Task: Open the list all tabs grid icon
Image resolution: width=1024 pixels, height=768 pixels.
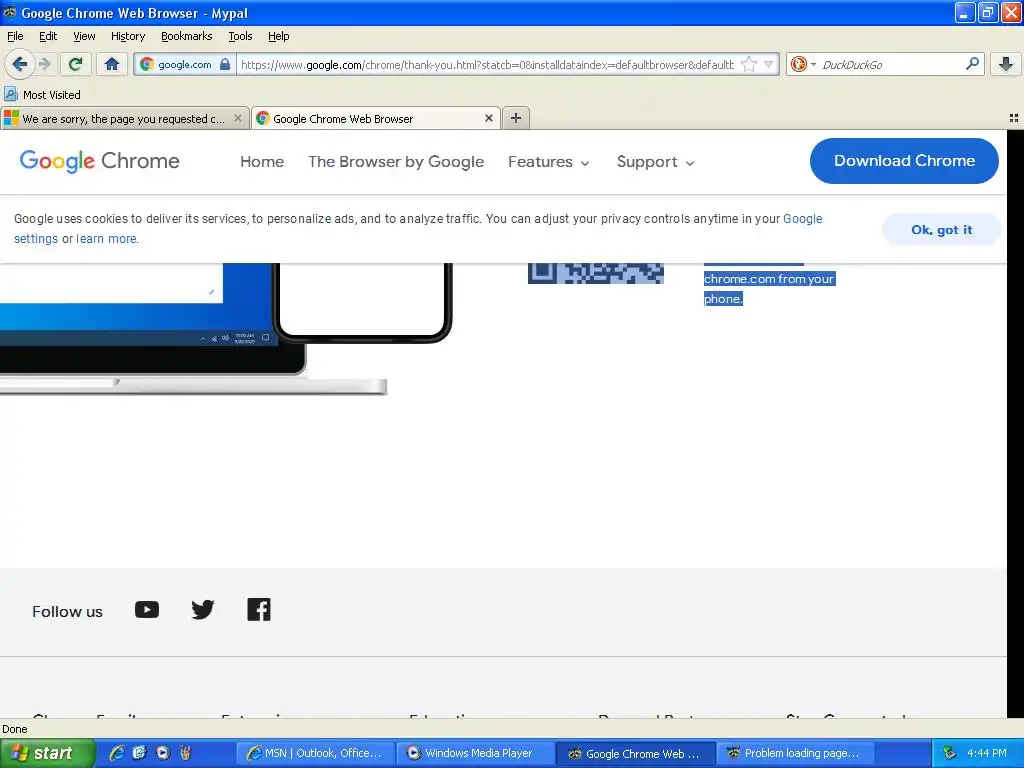Action: coord(1014,118)
